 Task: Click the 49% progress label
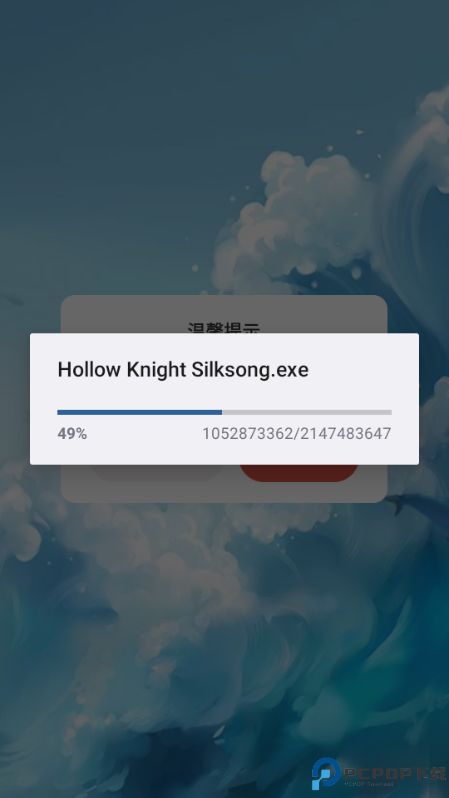click(72, 434)
